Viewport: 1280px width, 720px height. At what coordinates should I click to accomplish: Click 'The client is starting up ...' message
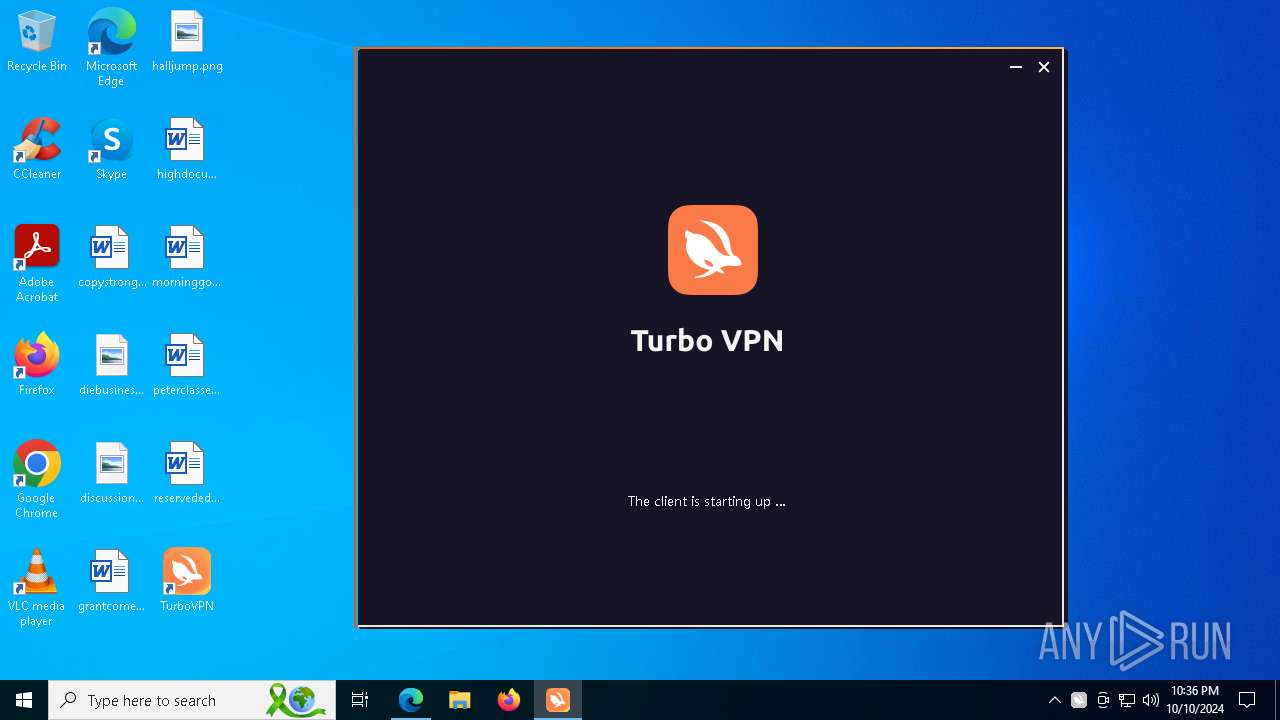[706, 501]
